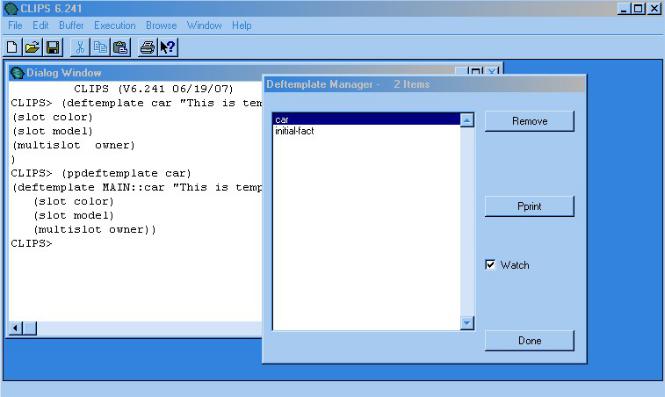Click the Dialog Window horizontal scrollbar thumb
The image size is (665, 397).
tap(30, 328)
